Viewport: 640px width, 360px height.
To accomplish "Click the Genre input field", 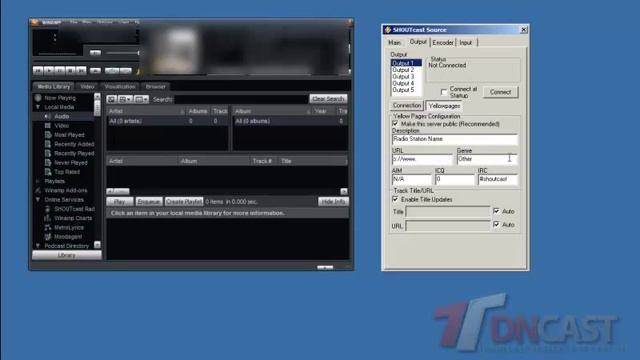I will point(487,159).
